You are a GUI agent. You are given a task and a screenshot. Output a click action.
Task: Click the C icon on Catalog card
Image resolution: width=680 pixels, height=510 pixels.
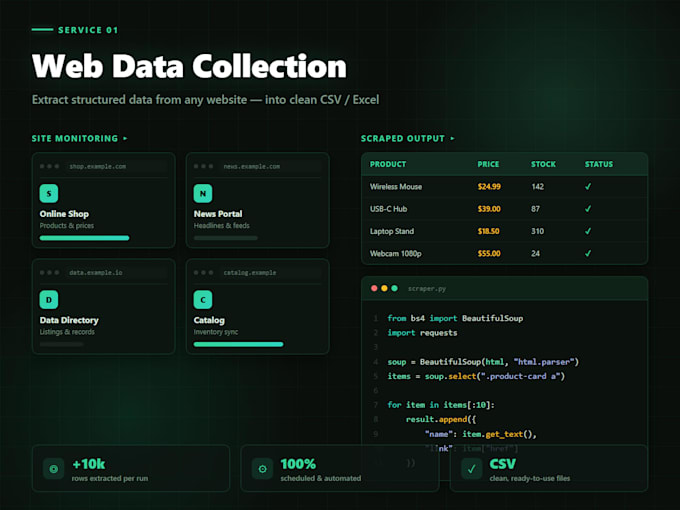click(x=203, y=300)
